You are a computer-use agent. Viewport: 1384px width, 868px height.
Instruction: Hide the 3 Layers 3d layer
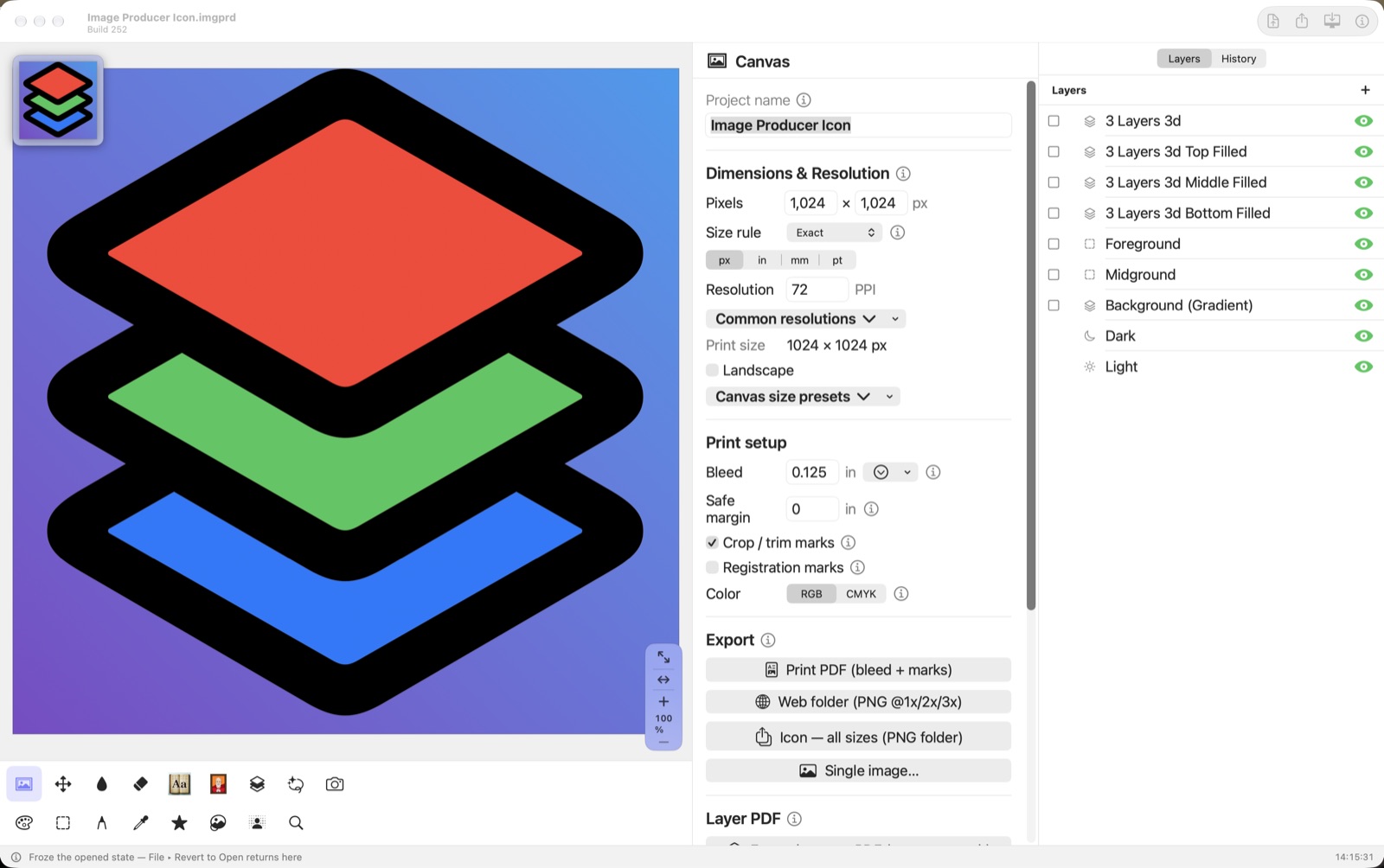click(x=1363, y=121)
